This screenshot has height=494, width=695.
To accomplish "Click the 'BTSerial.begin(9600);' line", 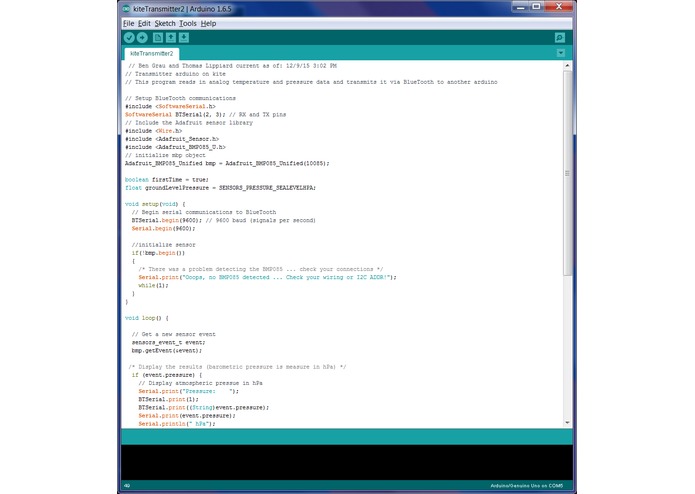I will 223,220.
